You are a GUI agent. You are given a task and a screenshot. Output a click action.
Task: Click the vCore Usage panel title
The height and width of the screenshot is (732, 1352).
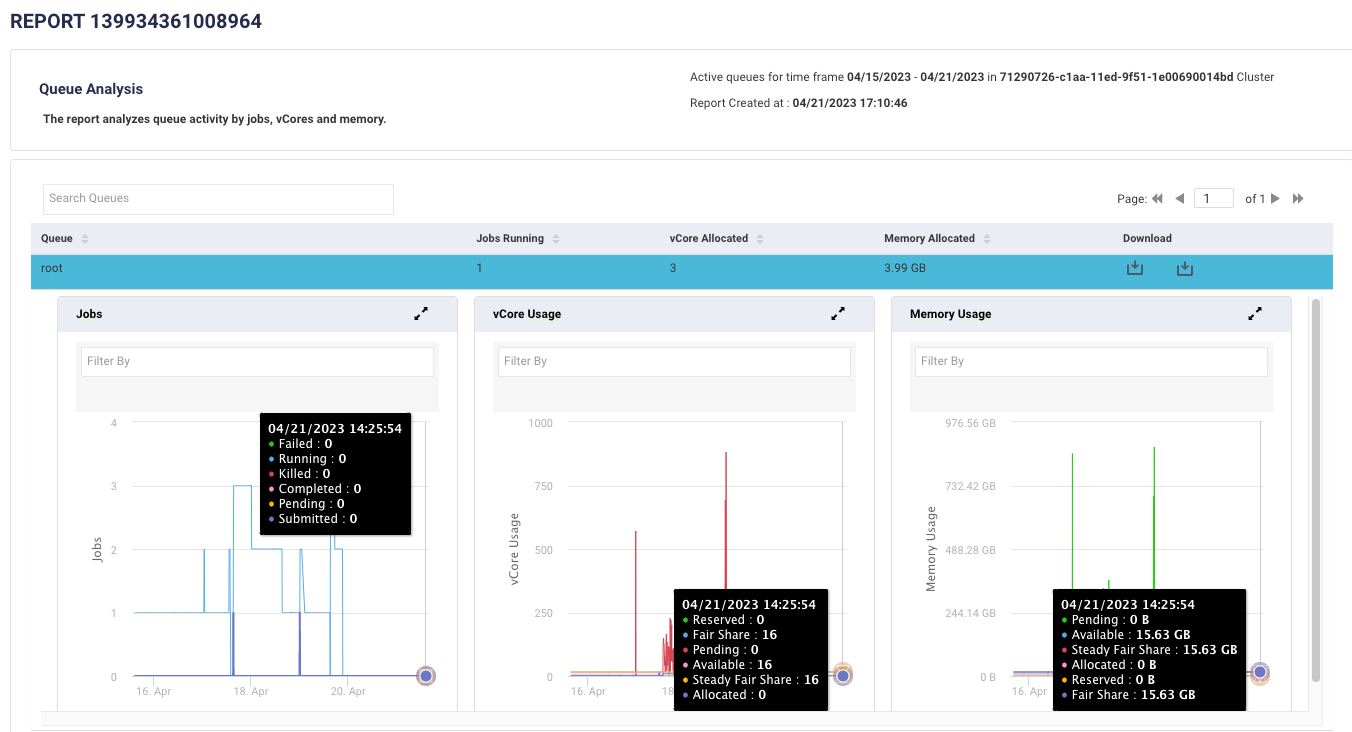(x=527, y=314)
